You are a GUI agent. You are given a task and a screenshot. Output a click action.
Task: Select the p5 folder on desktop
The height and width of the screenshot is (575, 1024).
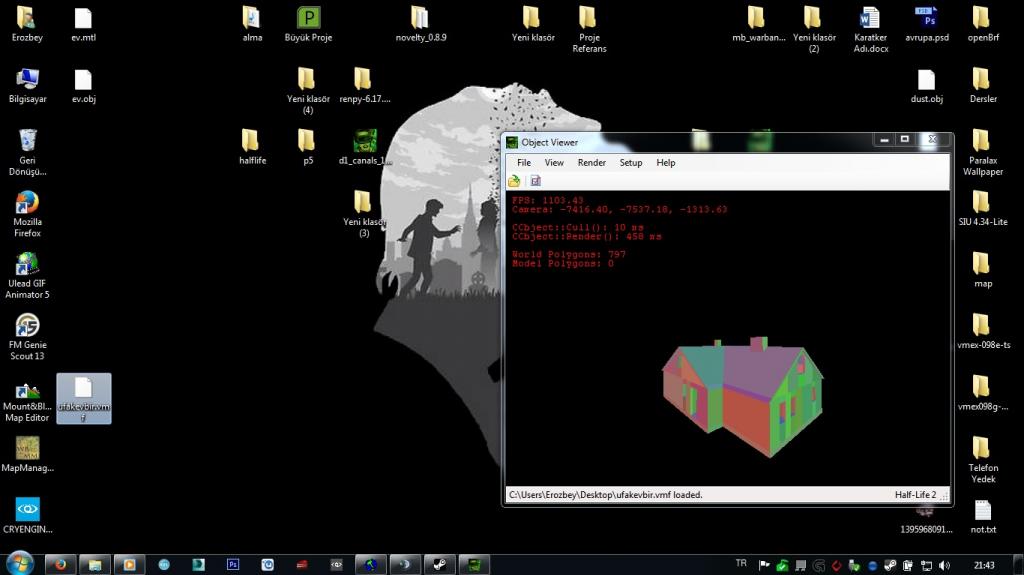tap(308, 147)
